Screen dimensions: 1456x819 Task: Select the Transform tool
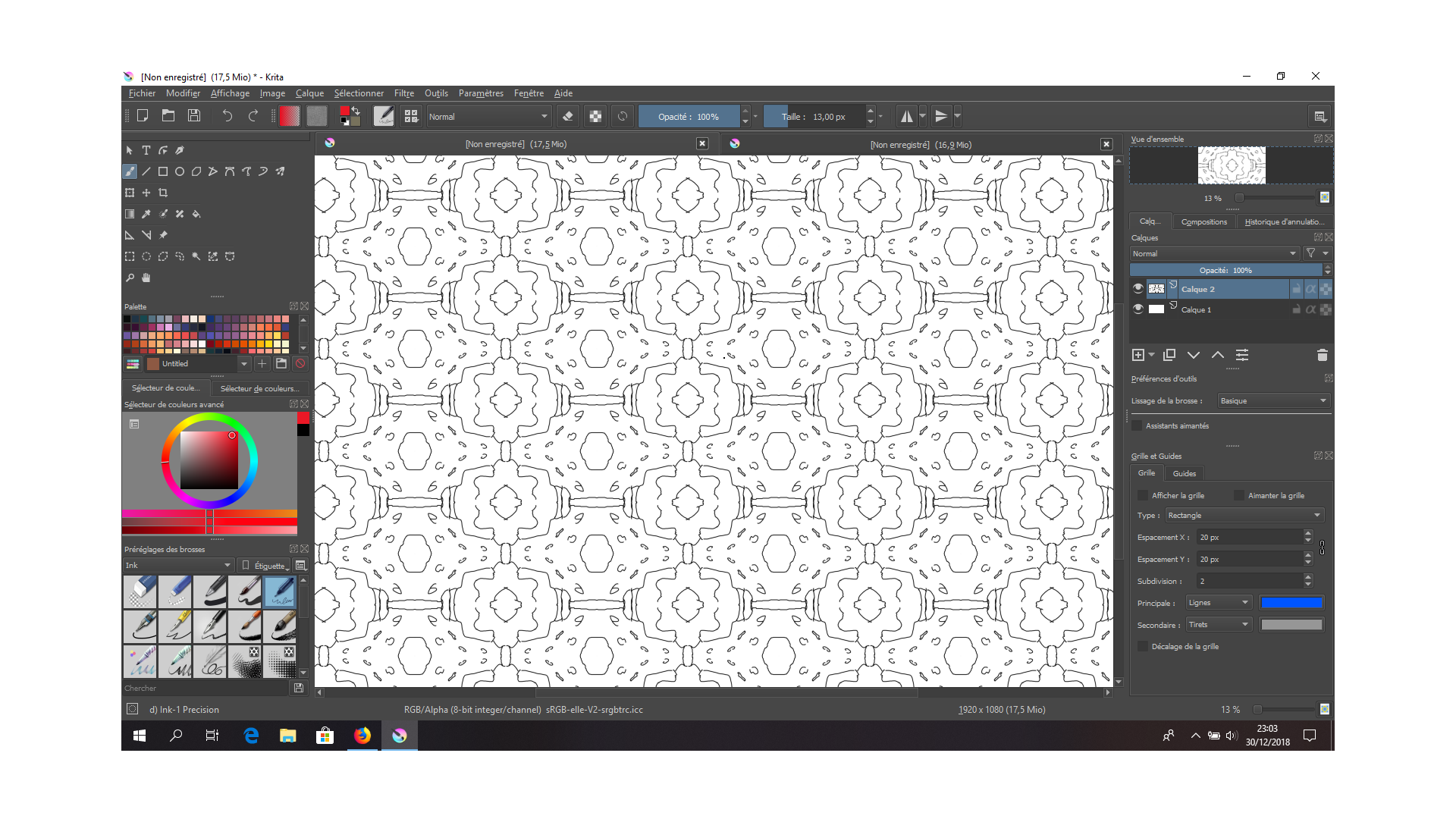tap(130, 193)
